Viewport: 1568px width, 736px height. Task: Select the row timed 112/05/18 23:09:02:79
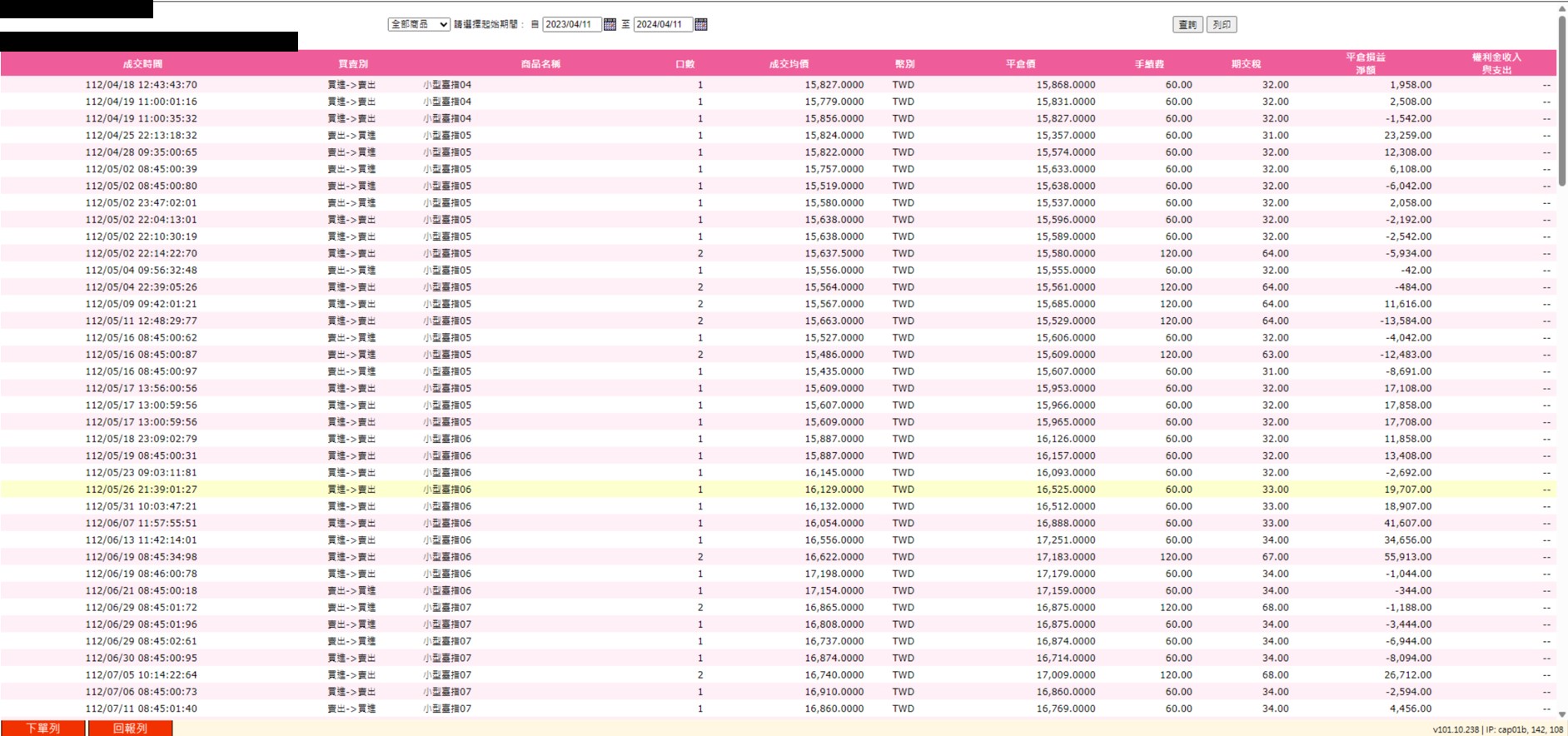coord(779,439)
